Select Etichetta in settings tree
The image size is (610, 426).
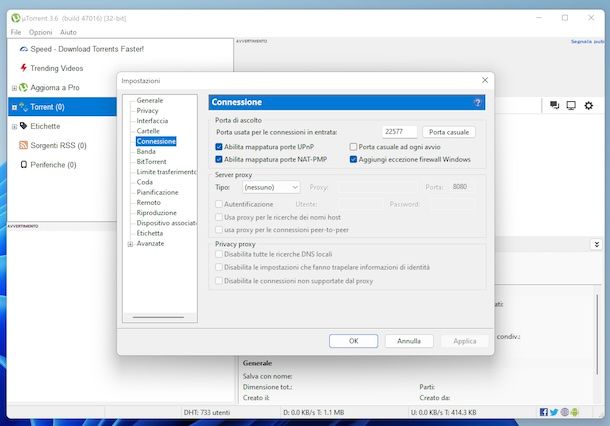[149, 233]
